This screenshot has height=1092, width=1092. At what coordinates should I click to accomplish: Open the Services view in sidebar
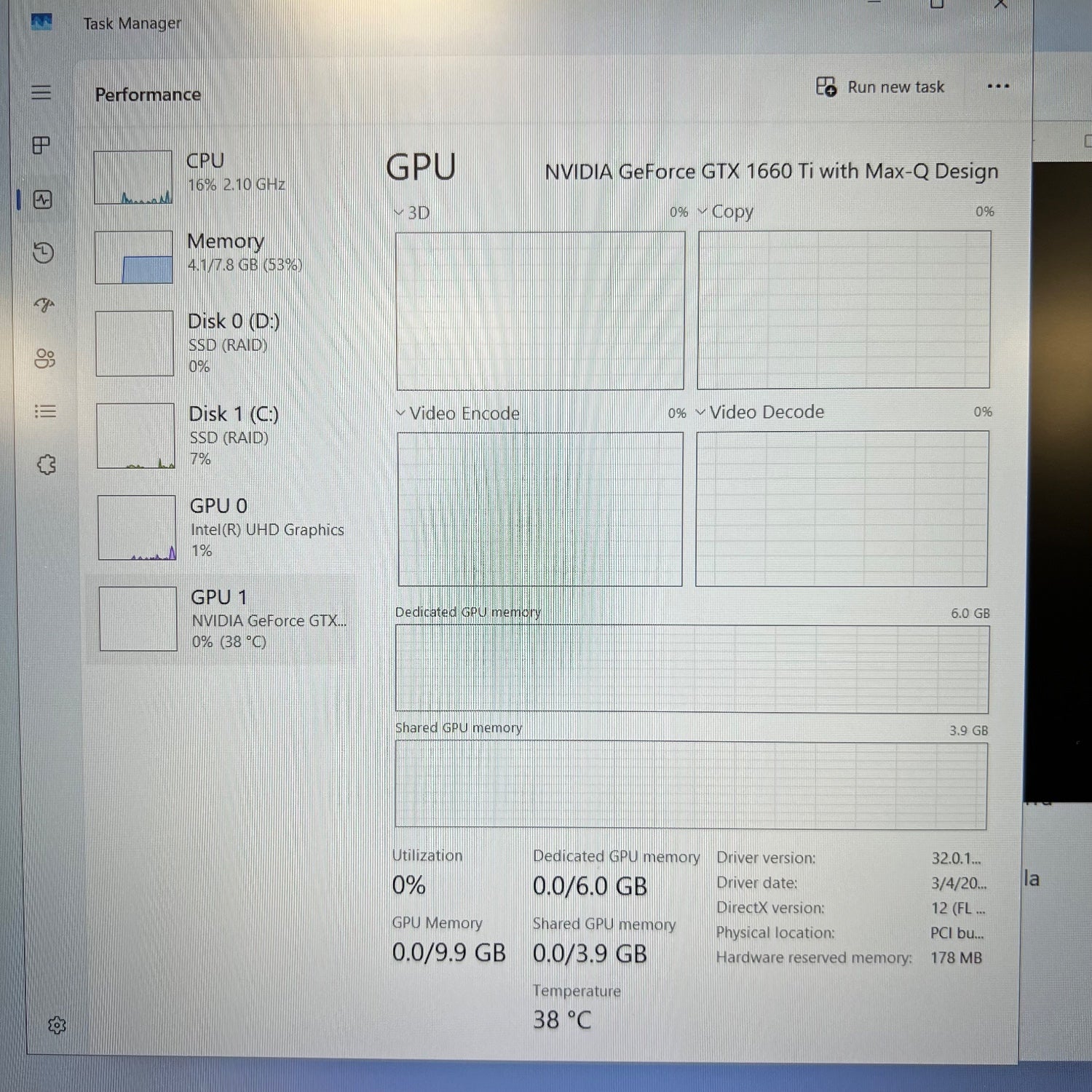[47, 464]
